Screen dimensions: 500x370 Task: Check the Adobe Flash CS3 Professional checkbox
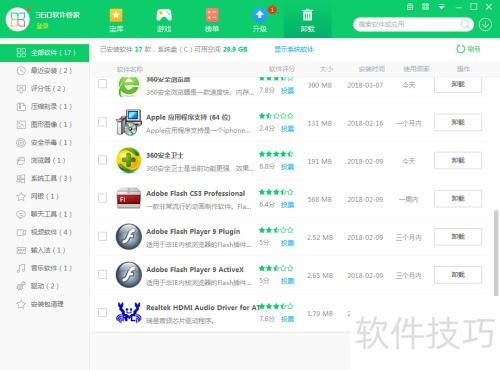tap(103, 198)
